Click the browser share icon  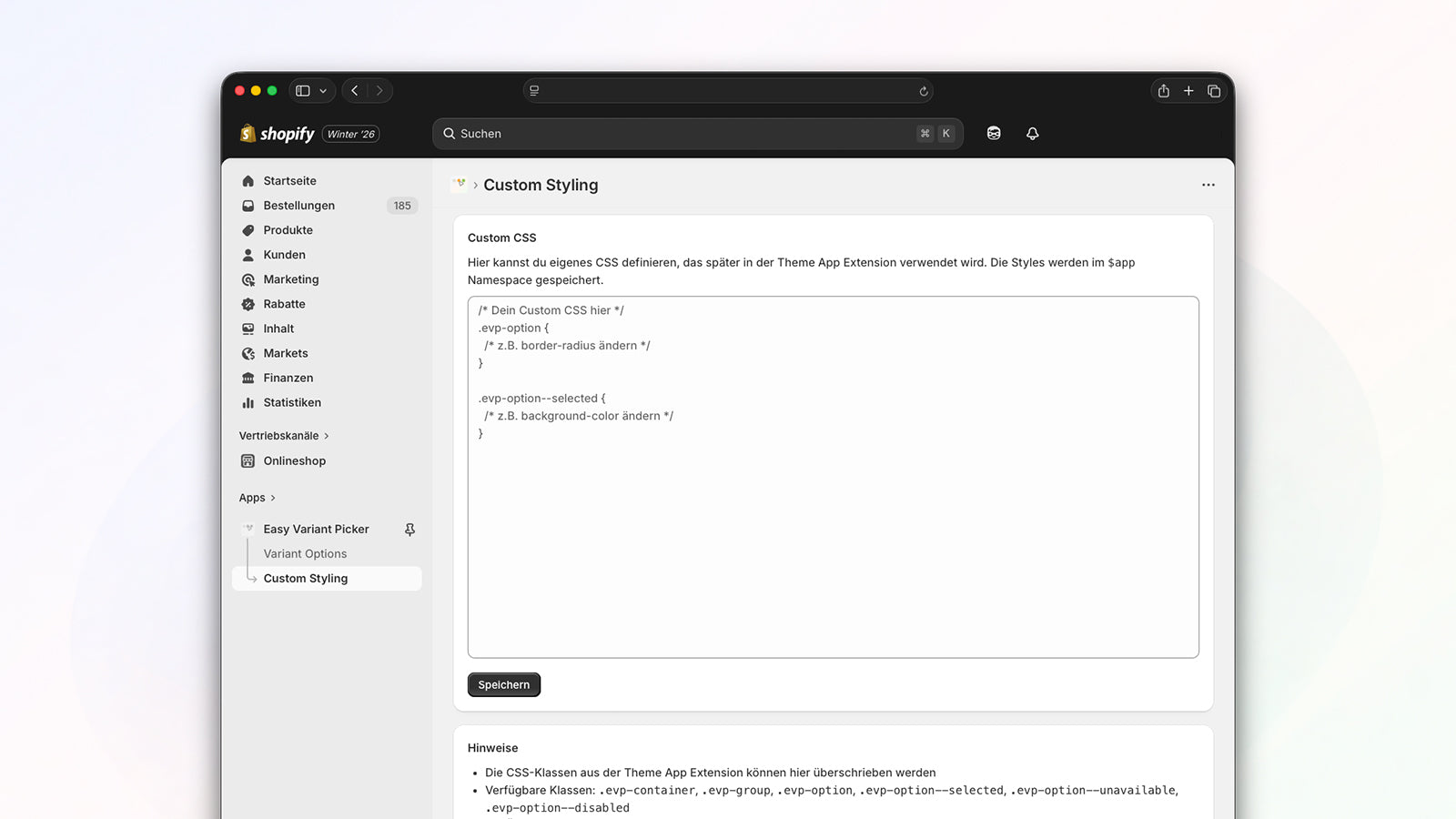[1163, 91]
